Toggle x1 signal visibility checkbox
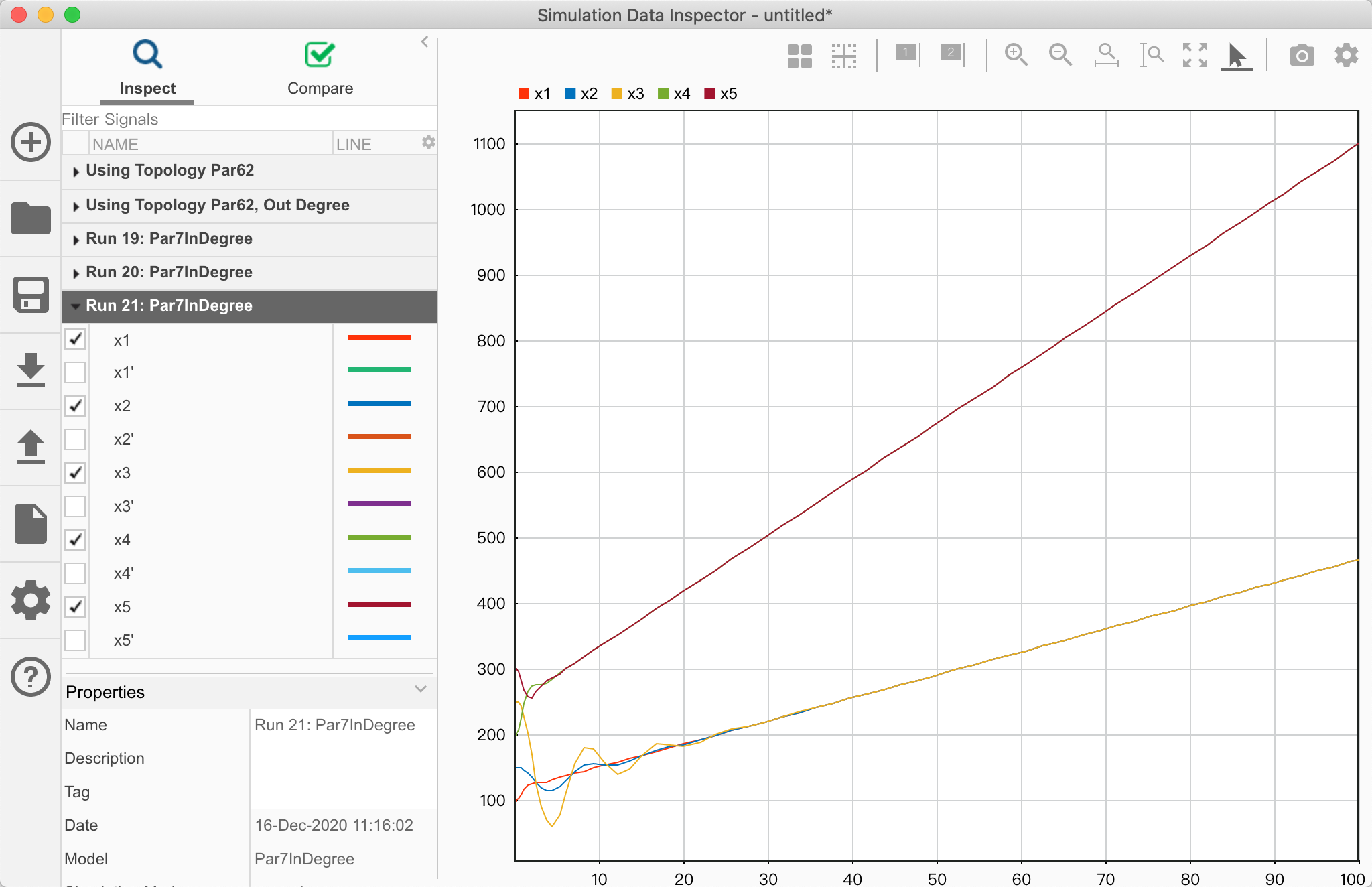Image resolution: width=1372 pixels, height=887 pixels. pos(76,339)
